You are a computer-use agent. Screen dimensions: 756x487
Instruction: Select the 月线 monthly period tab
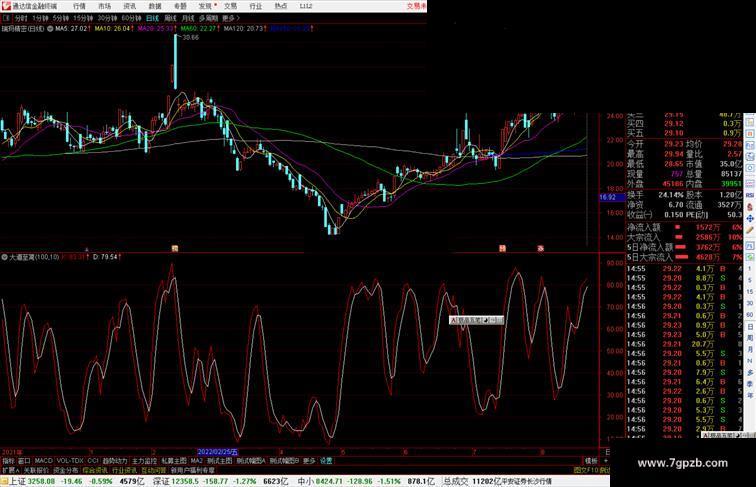[x=188, y=18]
